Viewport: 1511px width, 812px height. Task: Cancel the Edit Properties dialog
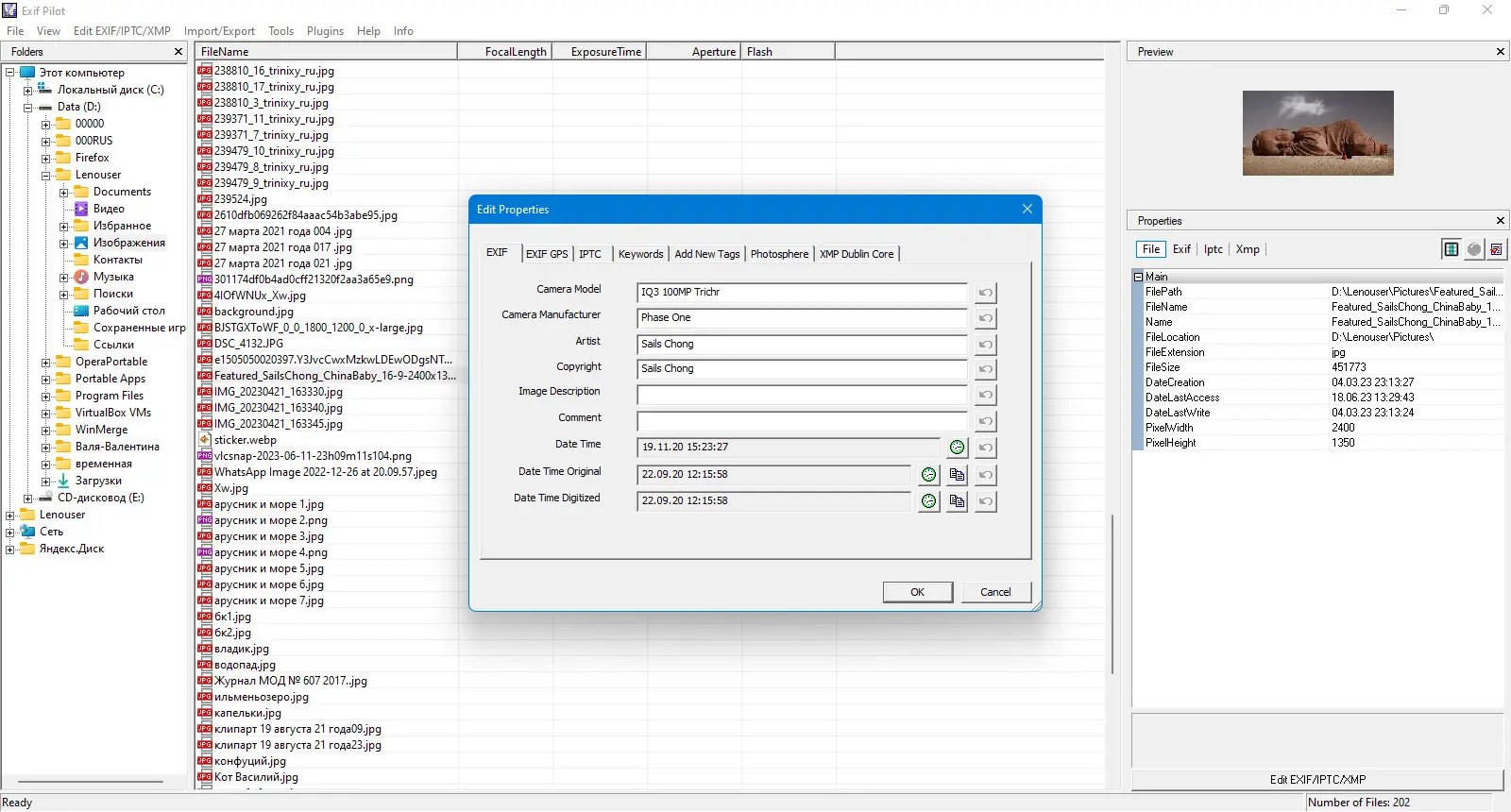click(995, 592)
